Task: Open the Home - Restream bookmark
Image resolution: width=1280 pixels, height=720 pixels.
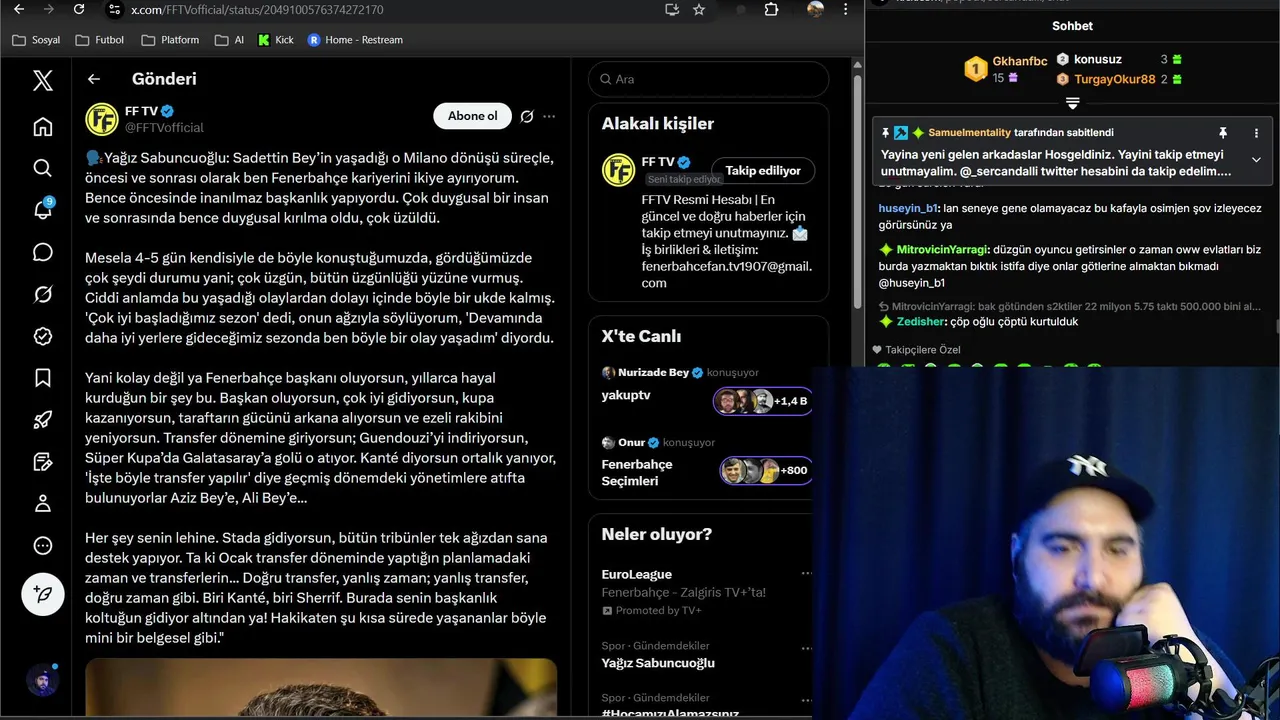Action: pos(355,40)
